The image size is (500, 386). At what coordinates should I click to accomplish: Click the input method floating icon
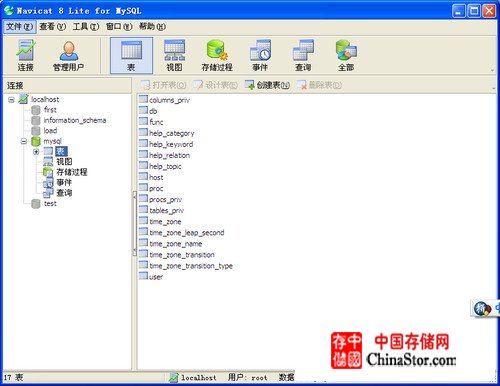tap(482, 309)
